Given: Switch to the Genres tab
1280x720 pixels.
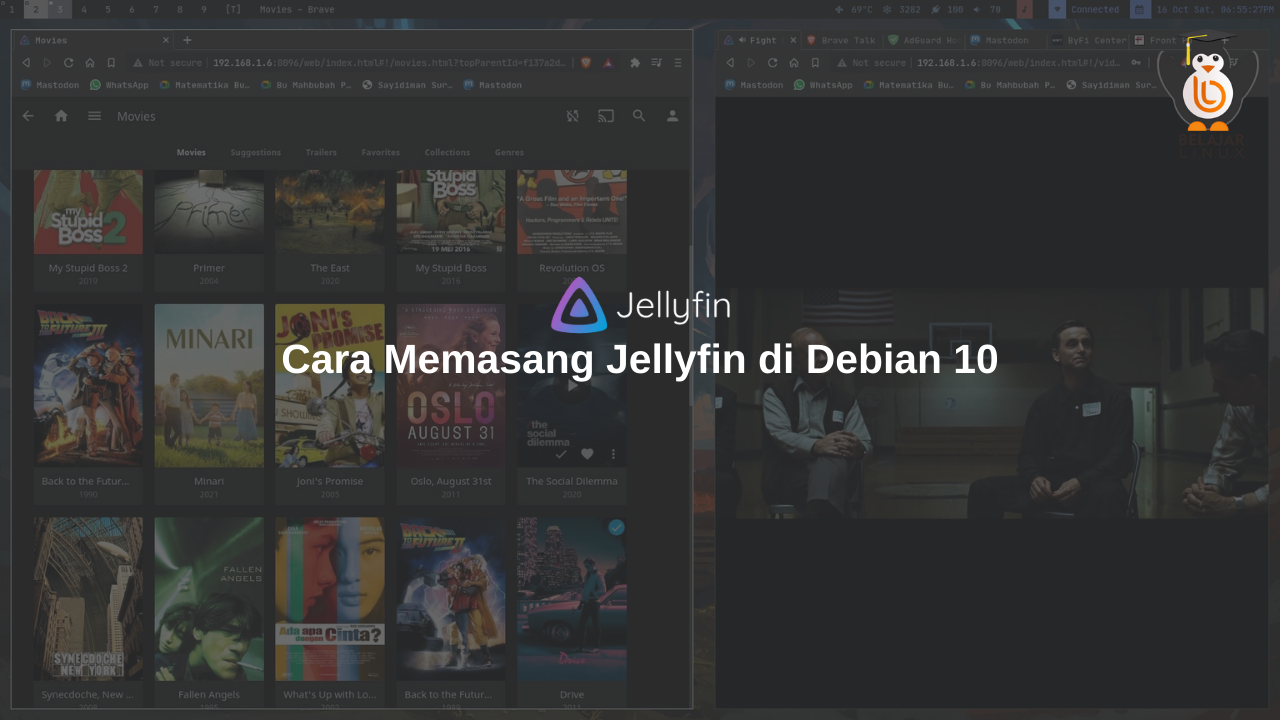Looking at the screenshot, I should pos(509,152).
